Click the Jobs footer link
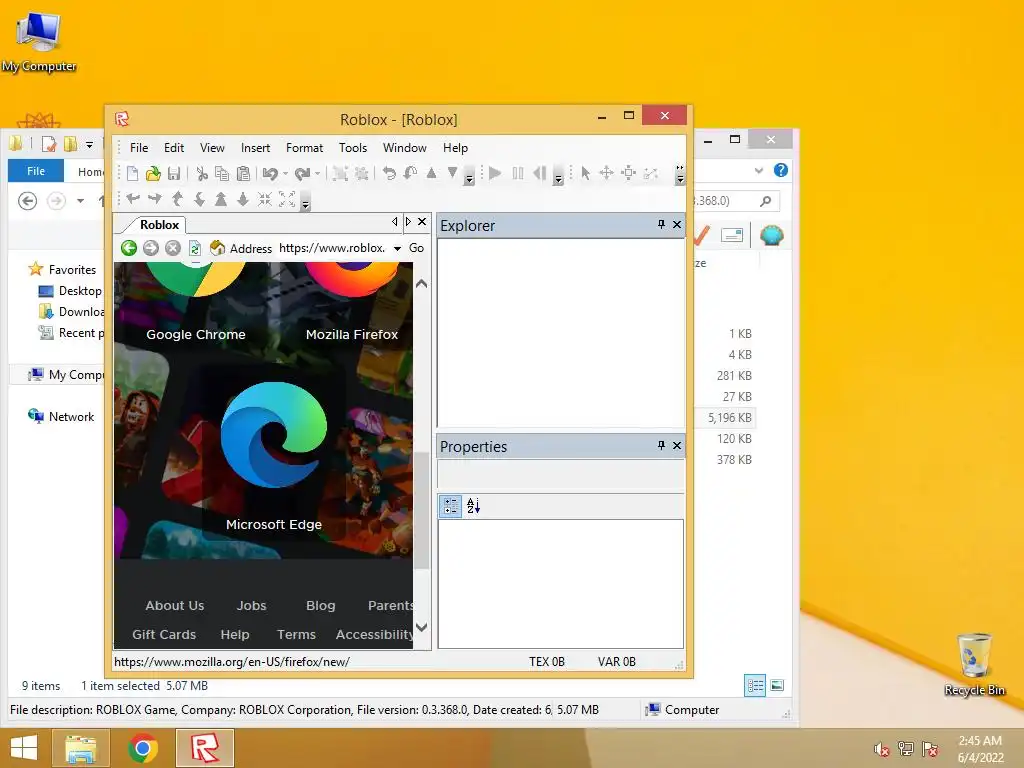The width and height of the screenshot is (1024, 768). pos(251,605)
